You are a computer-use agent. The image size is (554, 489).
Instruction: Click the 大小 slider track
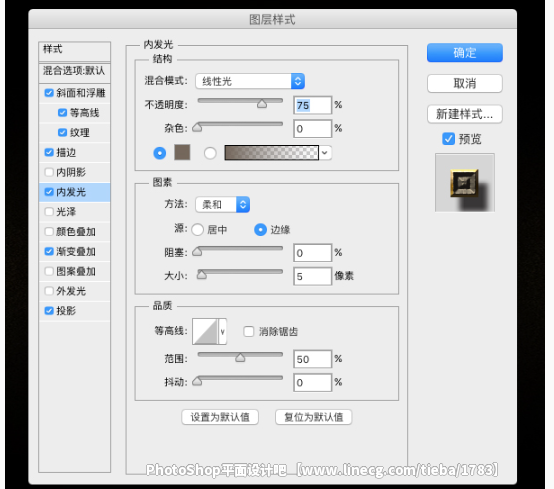240,272
